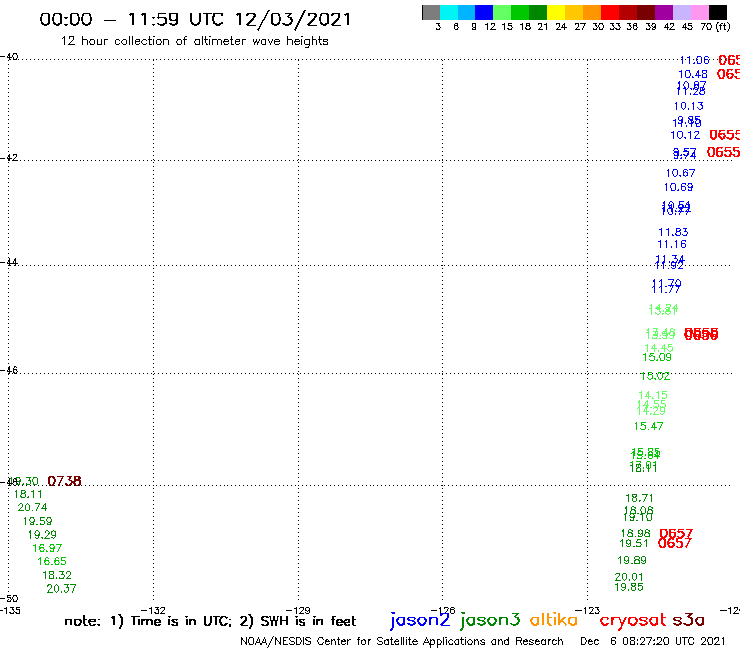The width and height of the screenshot is (740, 650).
Task: Click the 19.89 wave height value
Action: [632, 560]
